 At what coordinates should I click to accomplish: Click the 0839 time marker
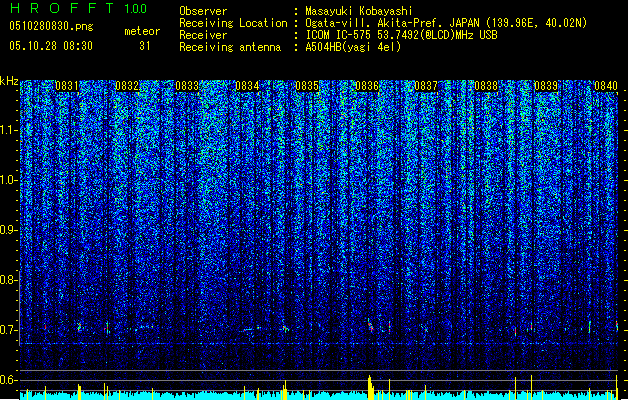[x=546, y=86]
